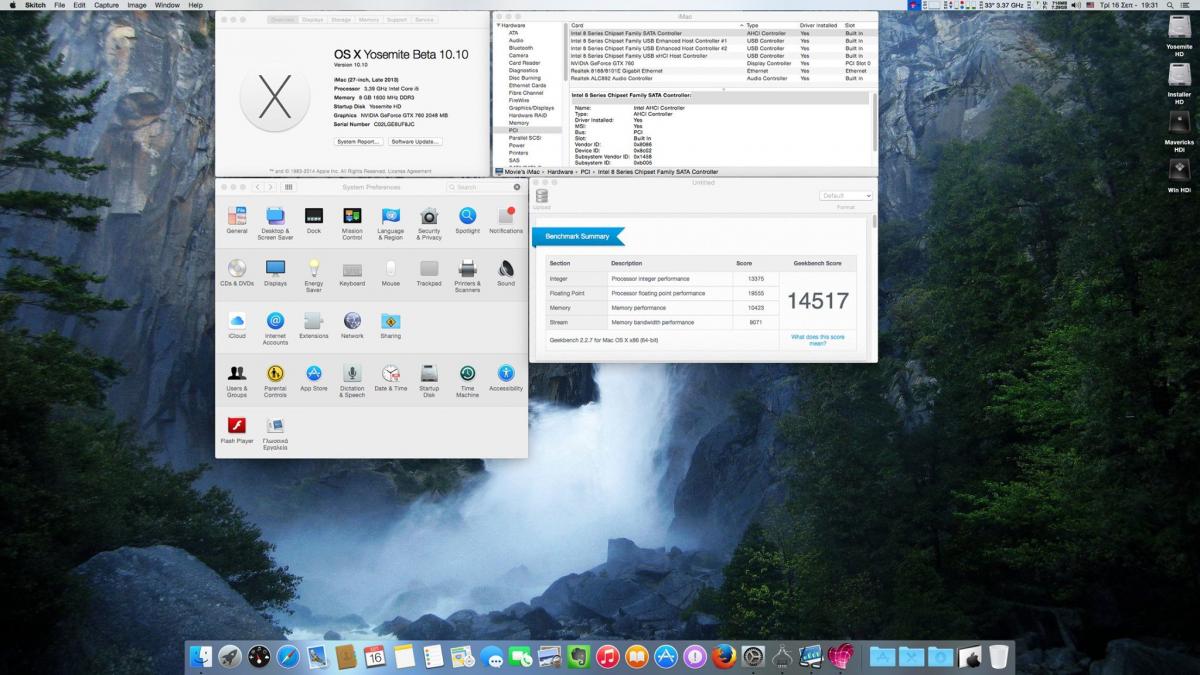Open Dictation & Speech preferences

tap(352, 380)
